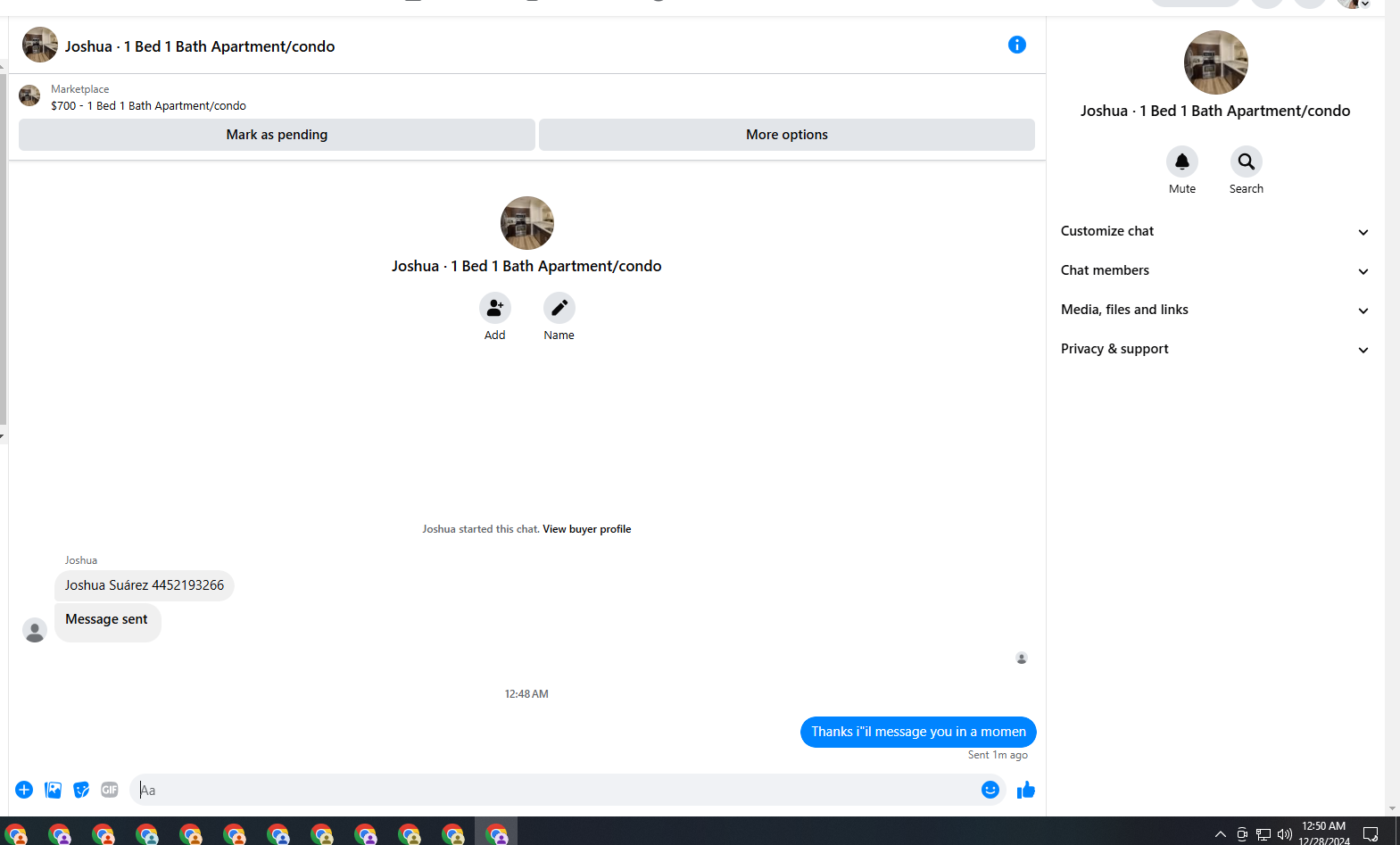This screenshot has height=845, width=1400.
Task: Click the blue 'Thanks i"il message you' bubble
Action: pyautogui.click(x=918, y=732)
